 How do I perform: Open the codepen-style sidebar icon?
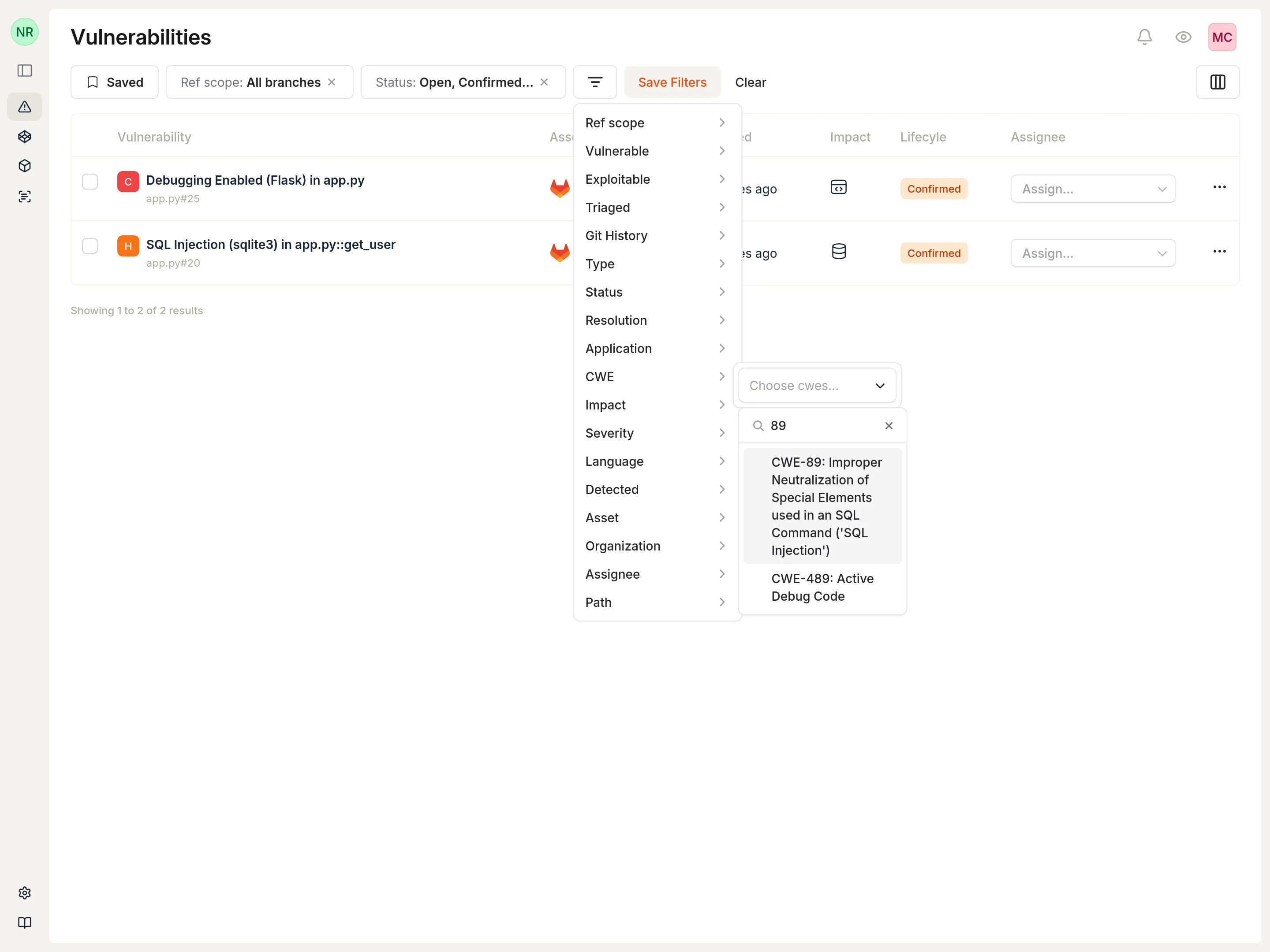pyautogui.click(x=25, y=137)
